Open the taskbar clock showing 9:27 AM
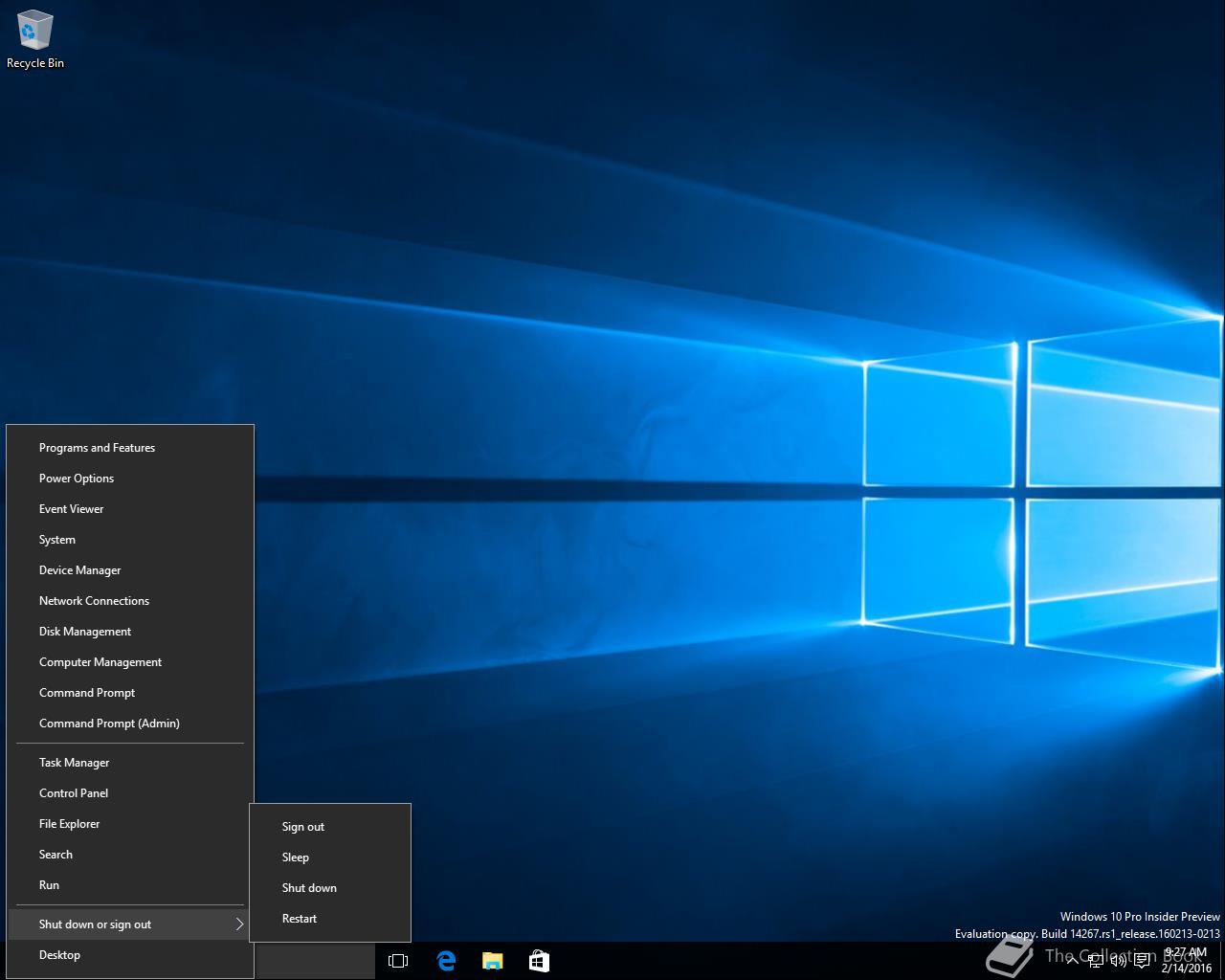This screenshot has height=980, width=1225. (x=1186, y=960)
